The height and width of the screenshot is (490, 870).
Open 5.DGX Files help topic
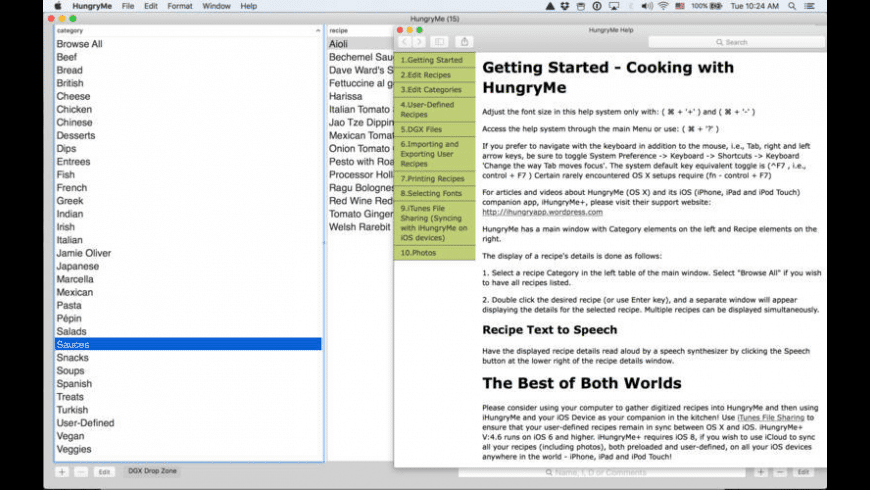pos(434,129)
